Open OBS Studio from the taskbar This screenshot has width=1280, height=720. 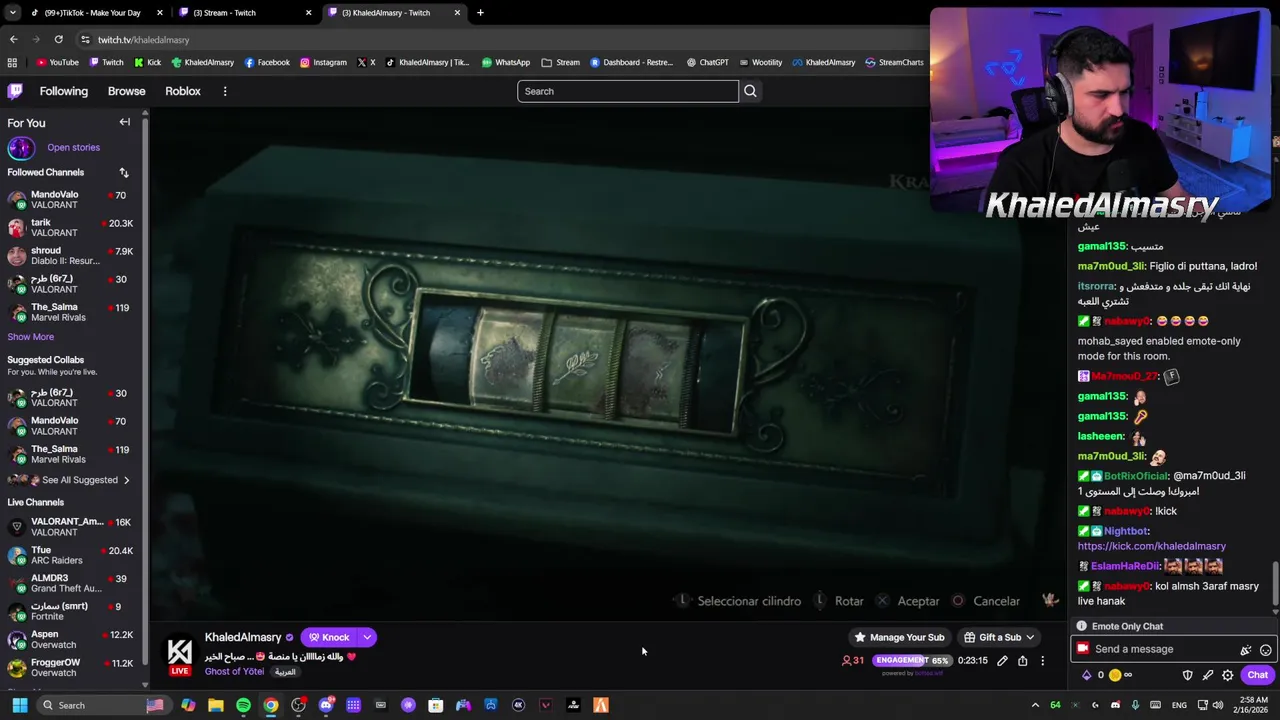(x=298, y=705)
